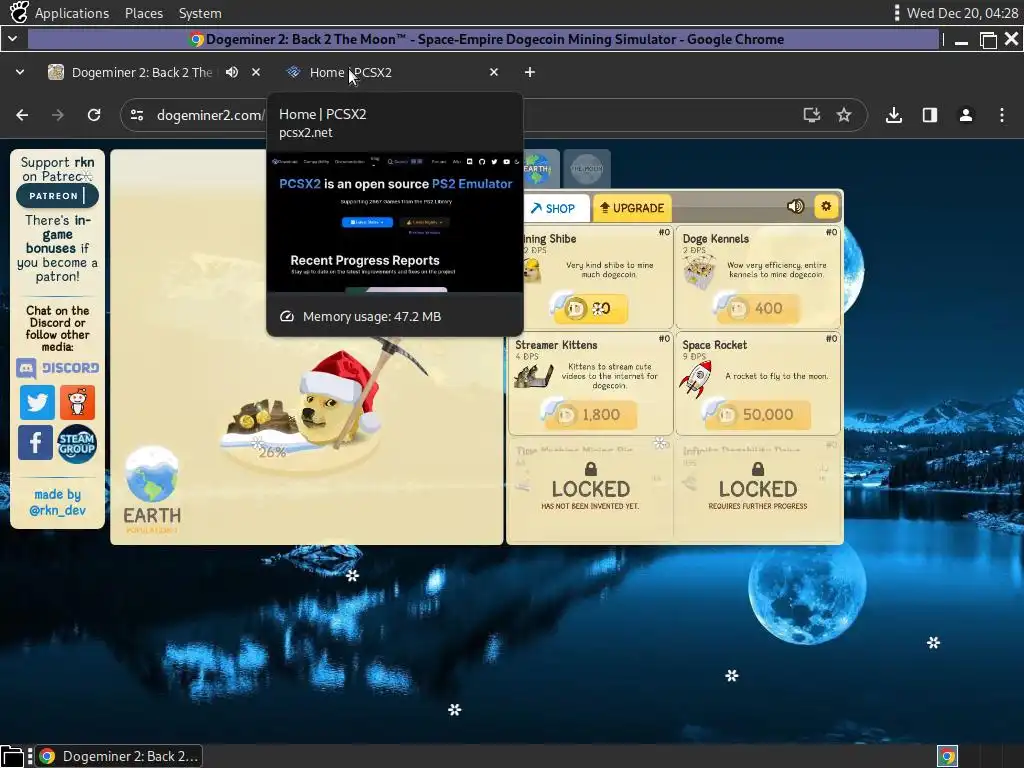Mute the Dogeminer tab audio icon

tap(232, 72)
